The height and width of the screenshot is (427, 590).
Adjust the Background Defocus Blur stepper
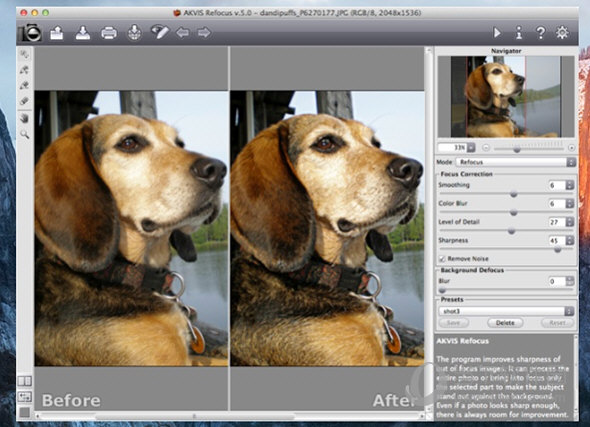tap(570, 281)
